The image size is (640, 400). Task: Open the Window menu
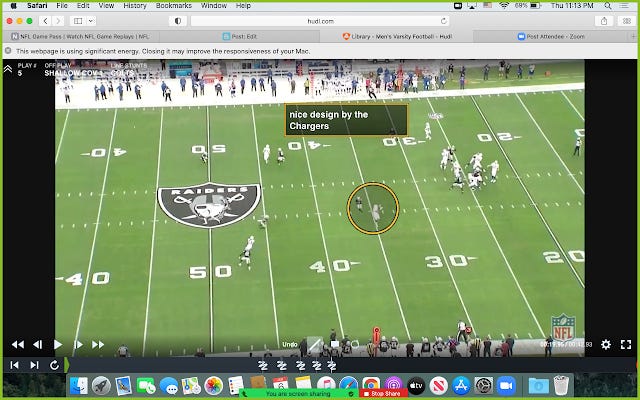(214, 6)
